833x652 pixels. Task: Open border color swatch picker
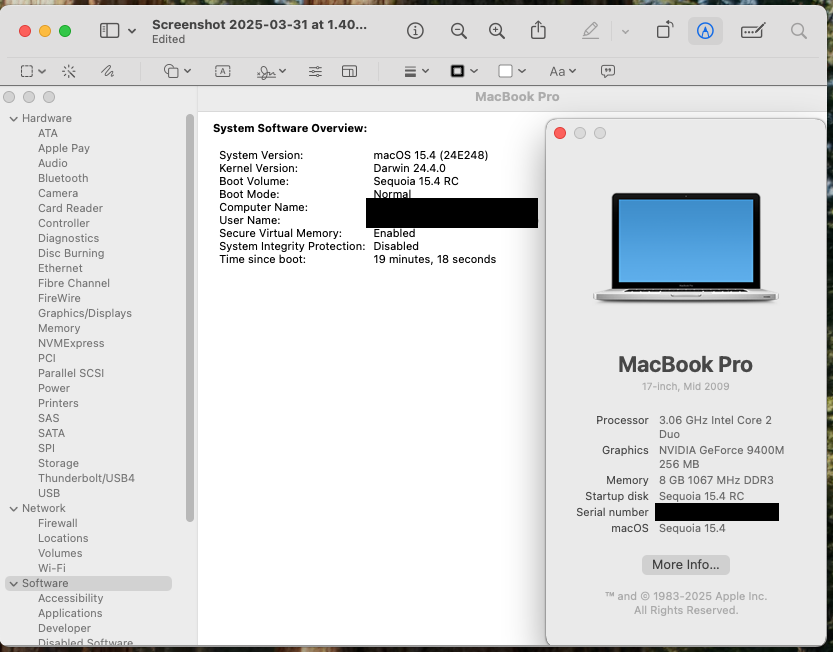pos(464,71)
